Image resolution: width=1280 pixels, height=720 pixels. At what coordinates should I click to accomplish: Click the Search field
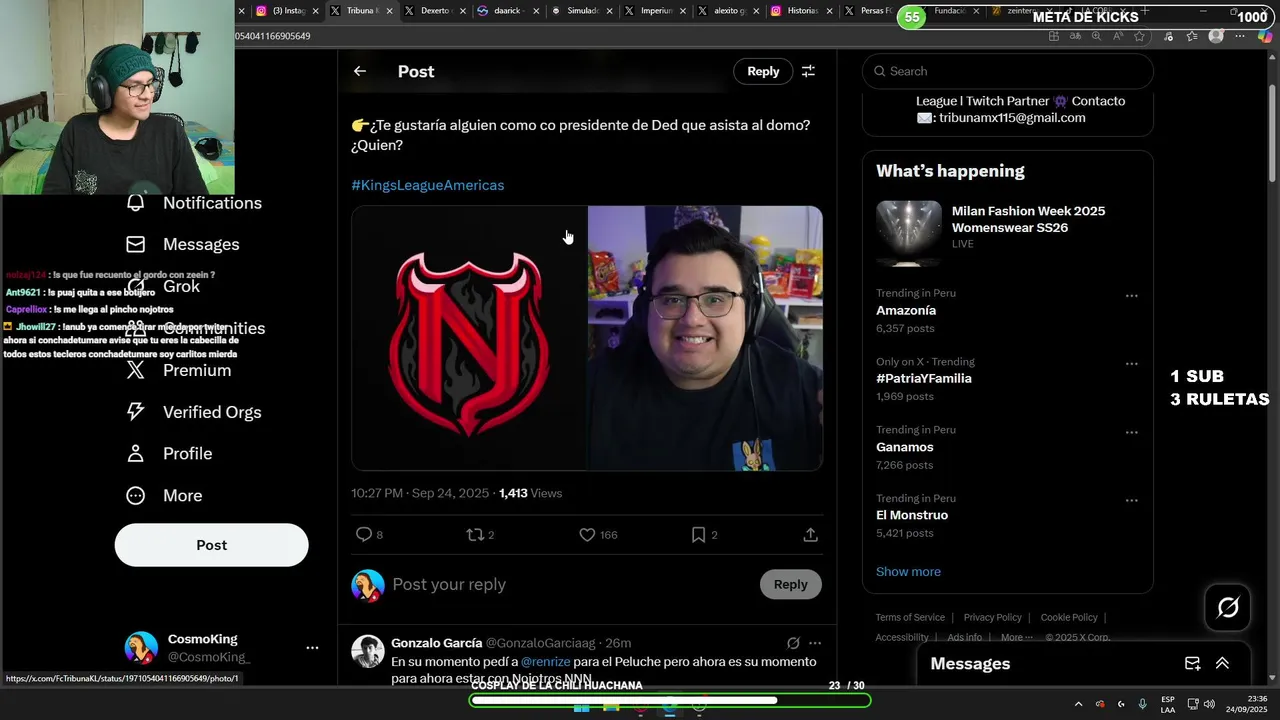(1008, 71)
